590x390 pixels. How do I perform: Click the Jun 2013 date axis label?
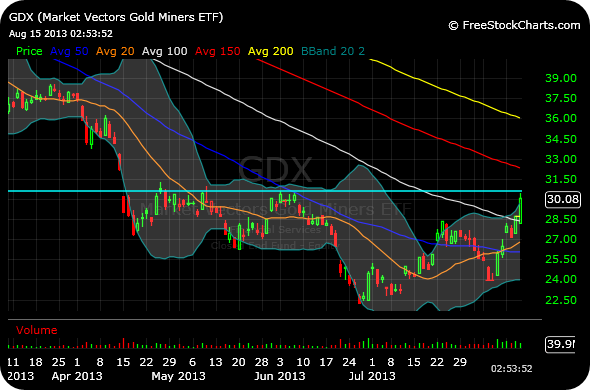click(280, 376)
